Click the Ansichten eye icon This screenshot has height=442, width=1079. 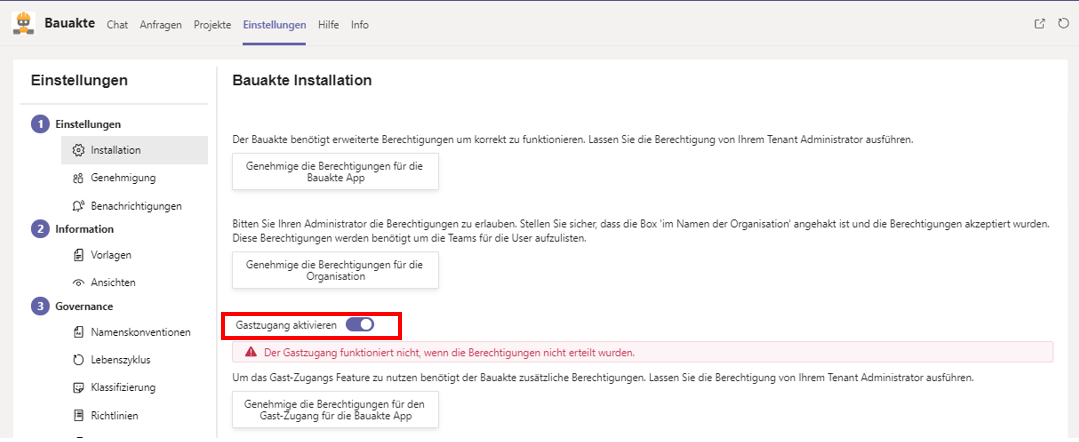click(x=79, y=283)
